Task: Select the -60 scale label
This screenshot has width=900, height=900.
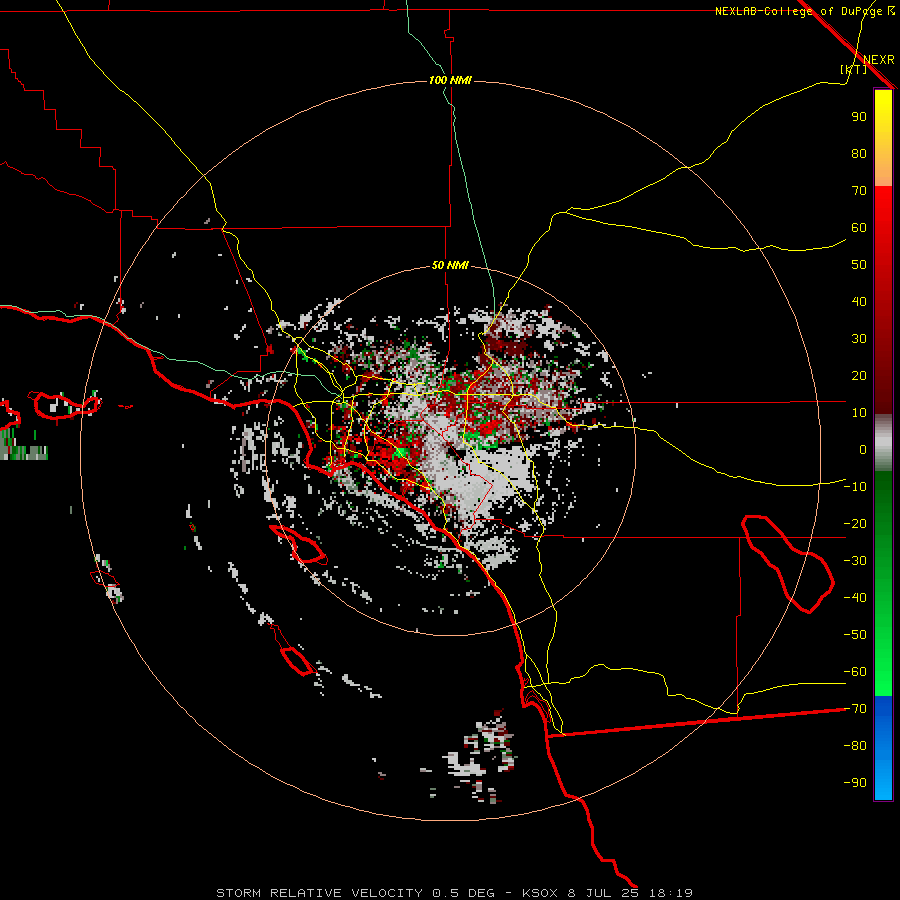Action: coord(855,672)
